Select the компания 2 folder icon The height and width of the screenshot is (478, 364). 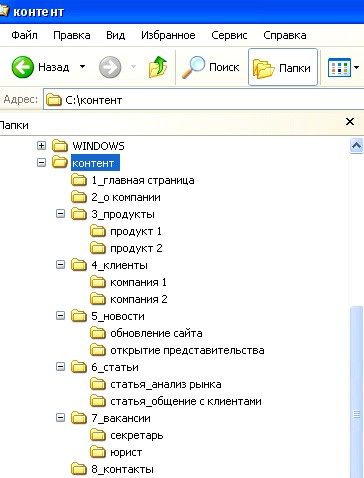click(x=98, y=299)
